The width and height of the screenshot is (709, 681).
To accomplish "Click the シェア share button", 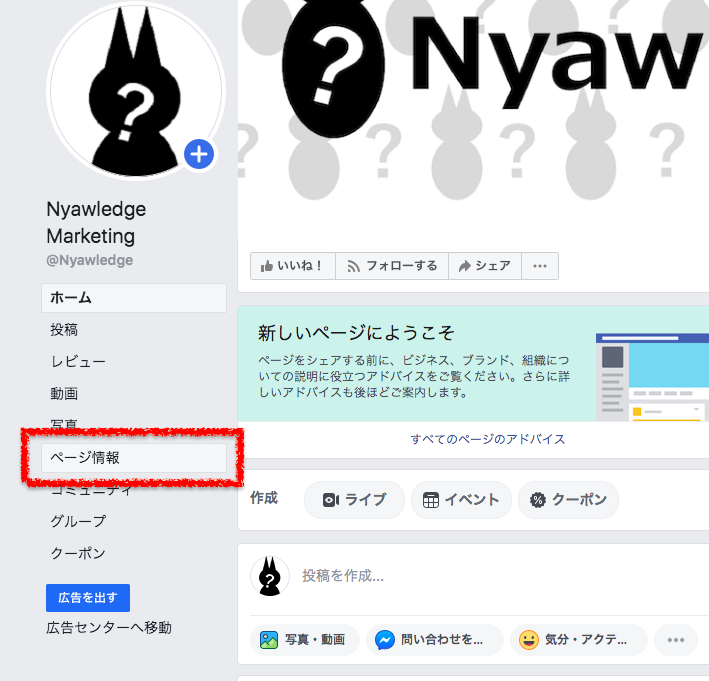I will (485, 266).
